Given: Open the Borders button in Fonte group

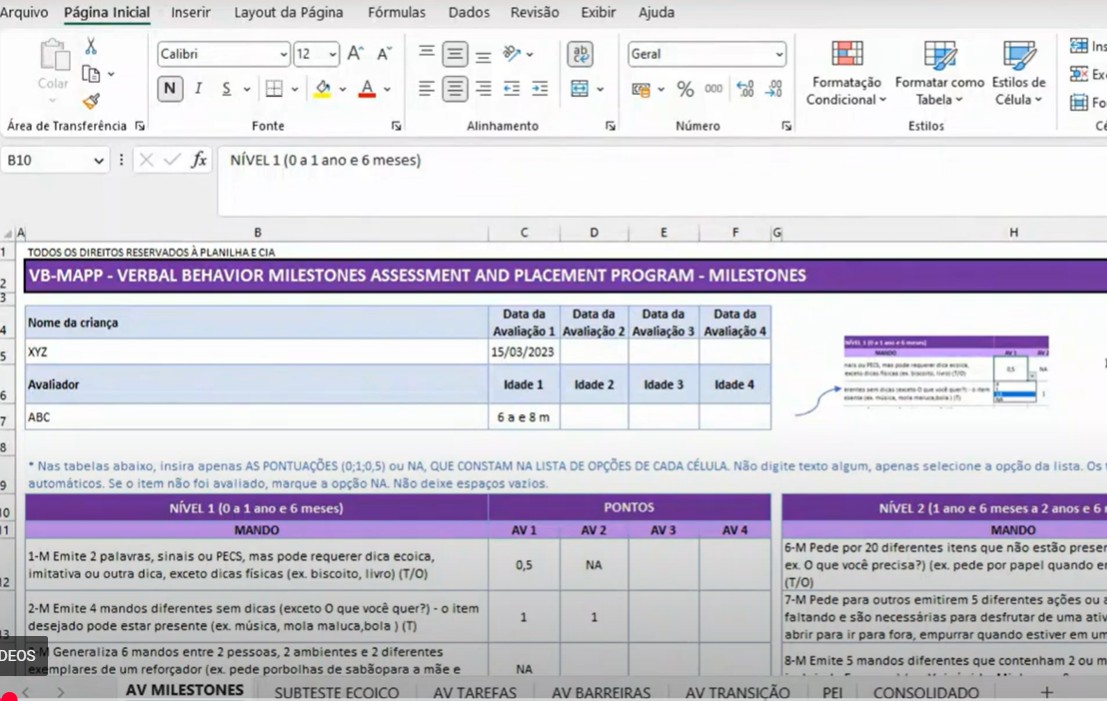Looking at the screenshot, I should [x=274, y=89].
